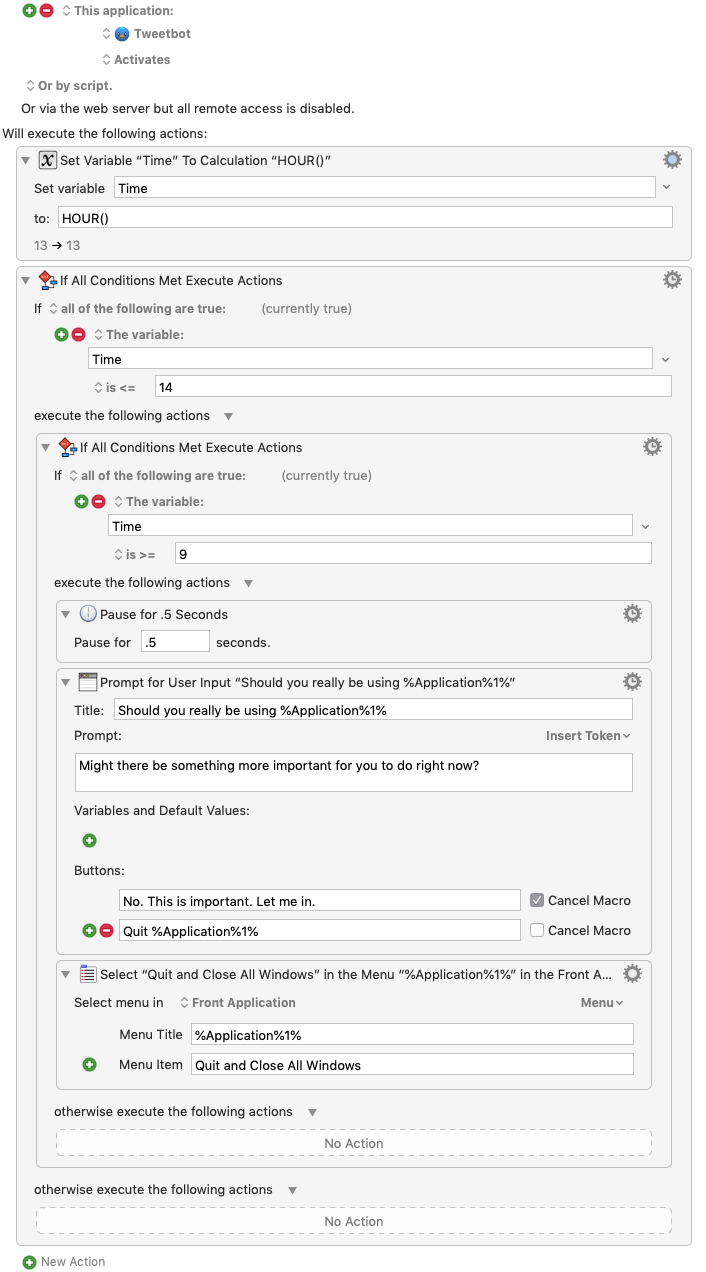Open the Insert Token dropdown
Screen dimensions: 706x1272
coord(587,736)
